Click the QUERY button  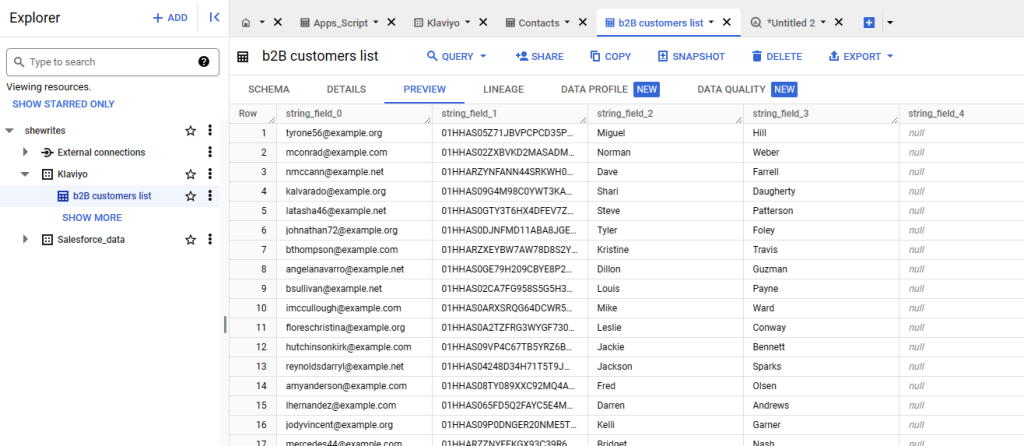coord(456,57)
